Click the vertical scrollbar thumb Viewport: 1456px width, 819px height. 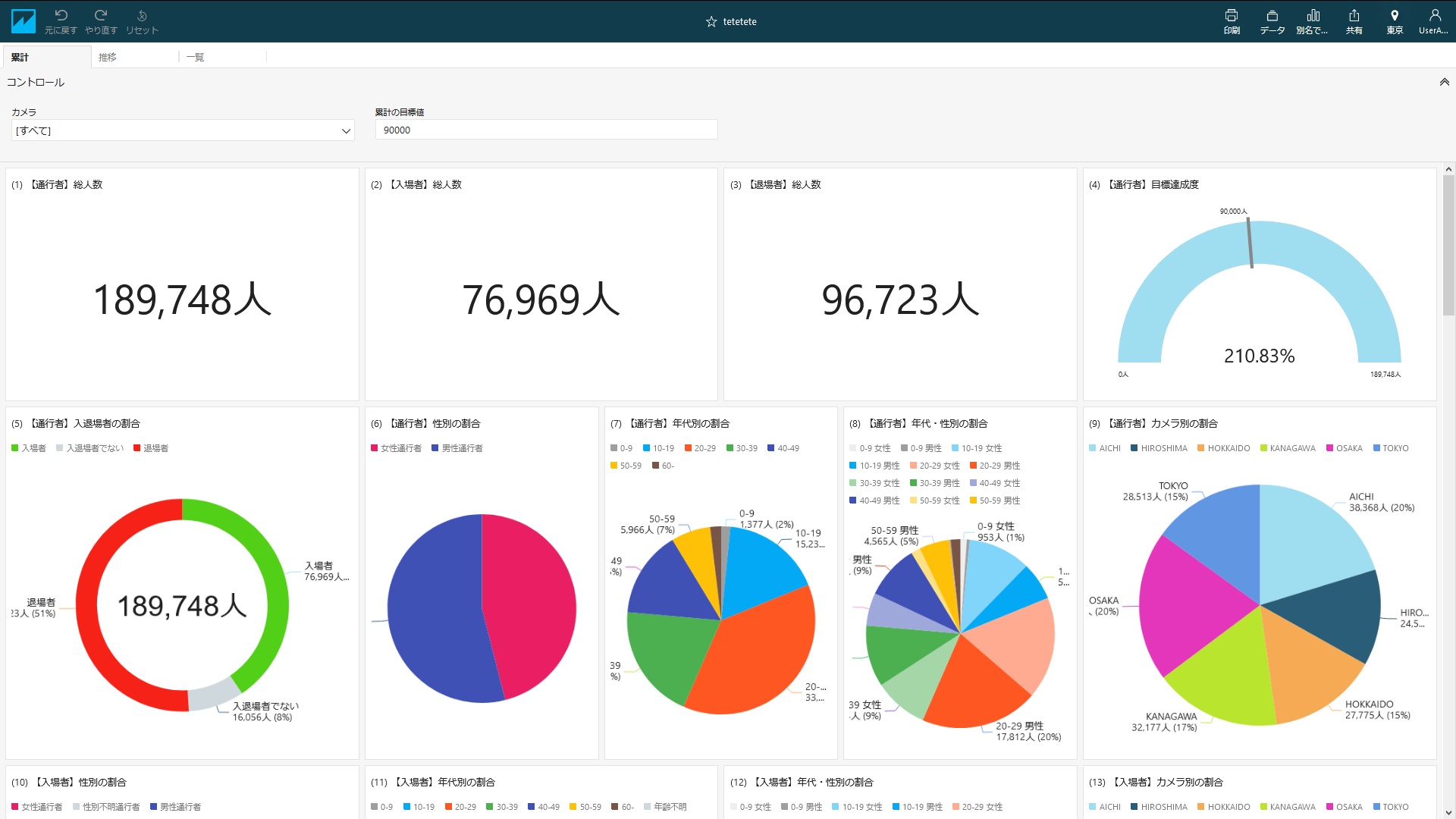[1448, 245]
